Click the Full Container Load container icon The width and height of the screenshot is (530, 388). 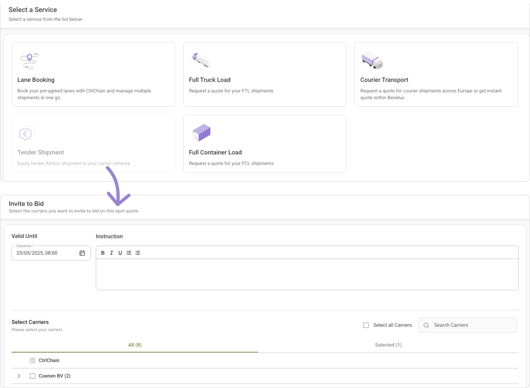click(x=201, y=132)
